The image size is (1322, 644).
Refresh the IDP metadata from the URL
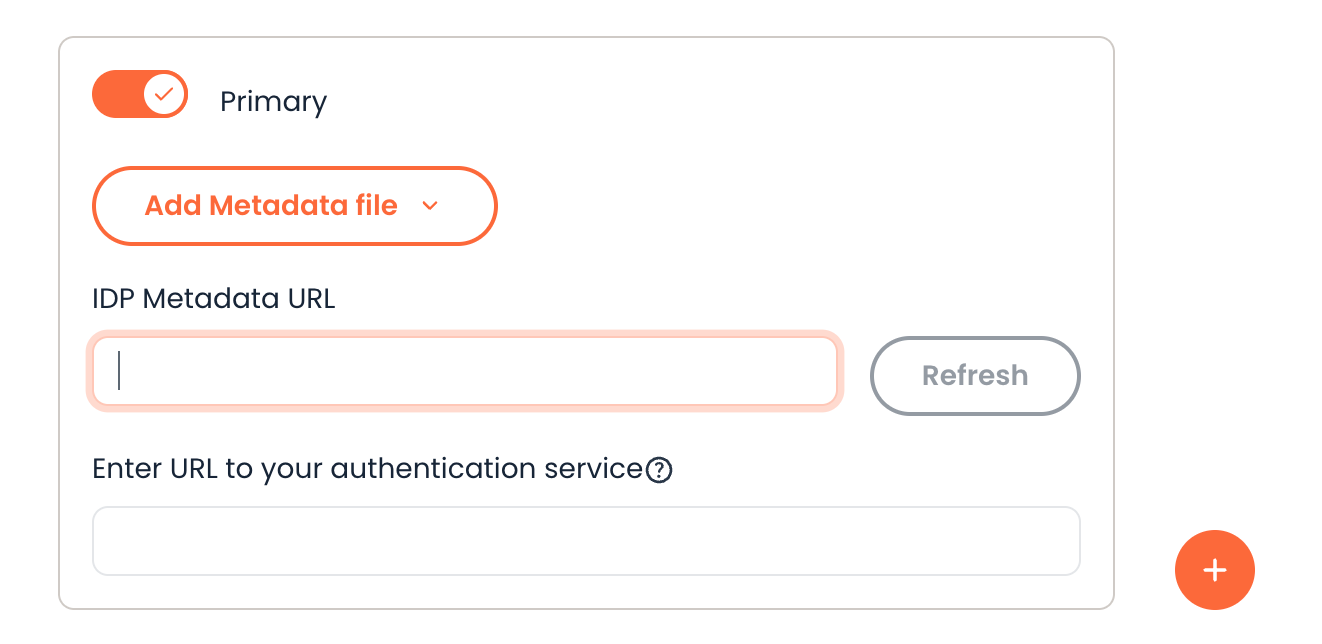[975, 376]
